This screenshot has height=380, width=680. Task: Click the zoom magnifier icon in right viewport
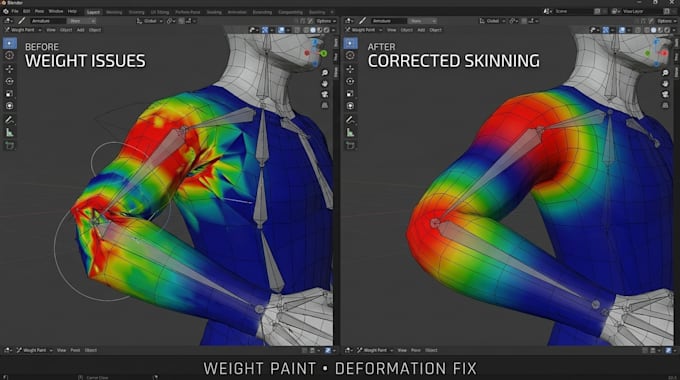coord(666,72)
